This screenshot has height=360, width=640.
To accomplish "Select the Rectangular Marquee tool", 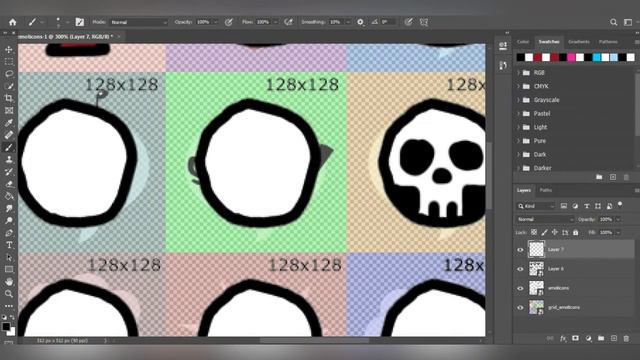I will tap(9, 62).
